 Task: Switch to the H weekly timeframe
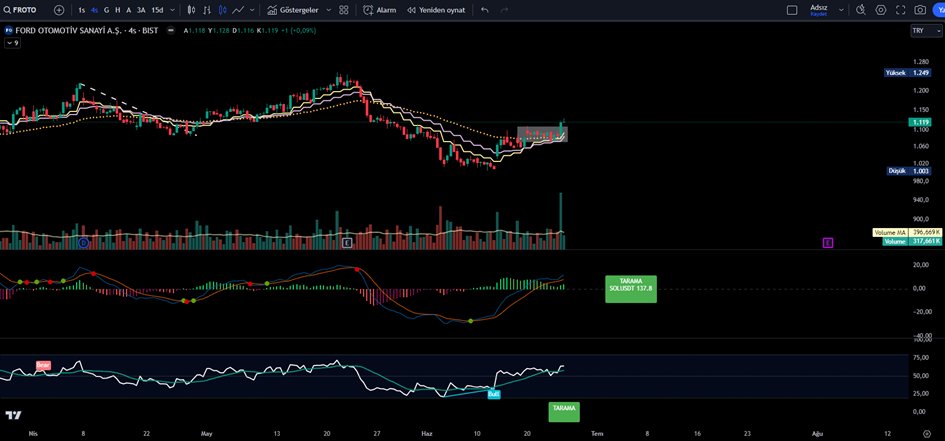[x=118, y=10]
